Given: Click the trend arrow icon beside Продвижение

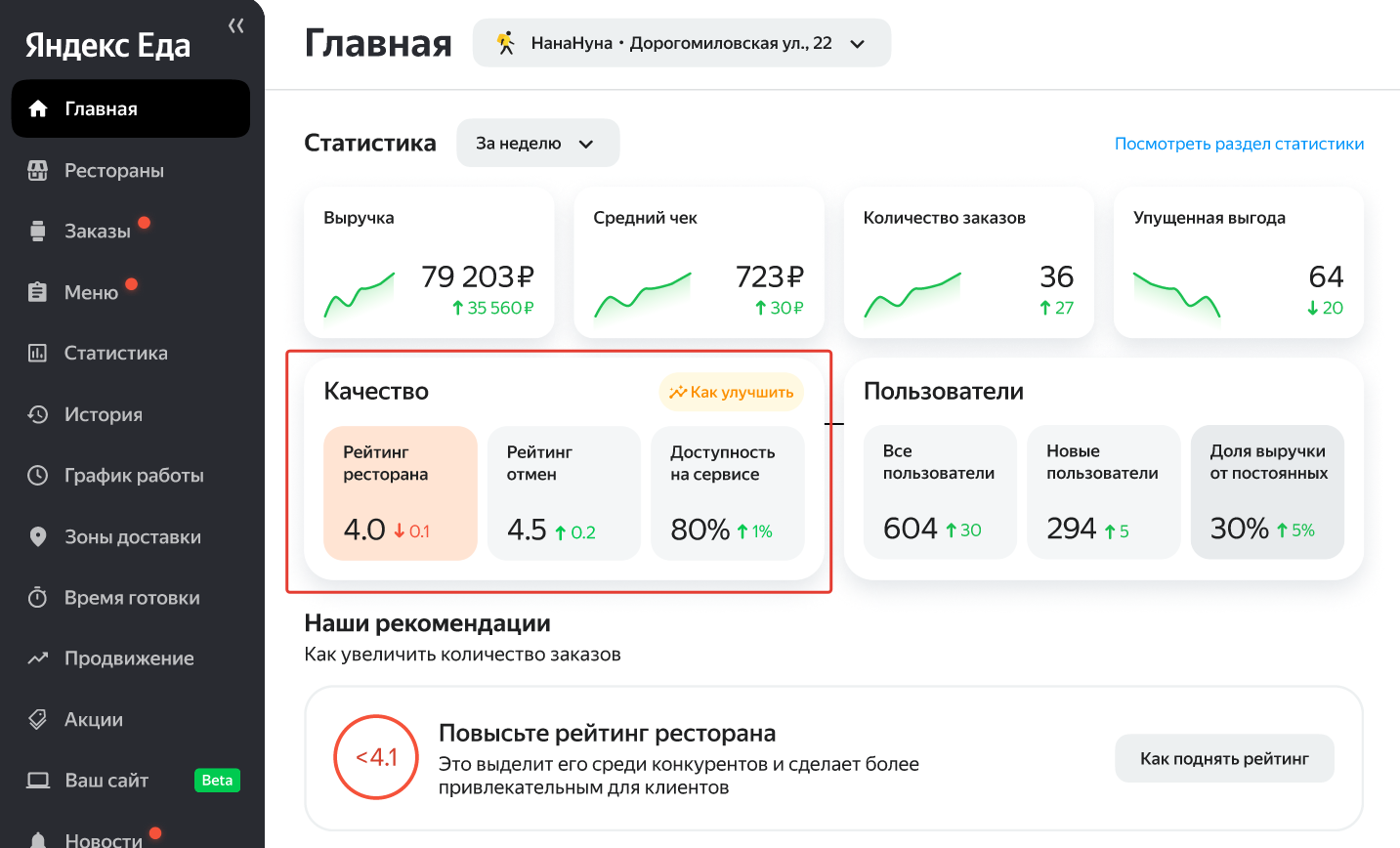Looking at the screenshot, I should pos(38,658).
